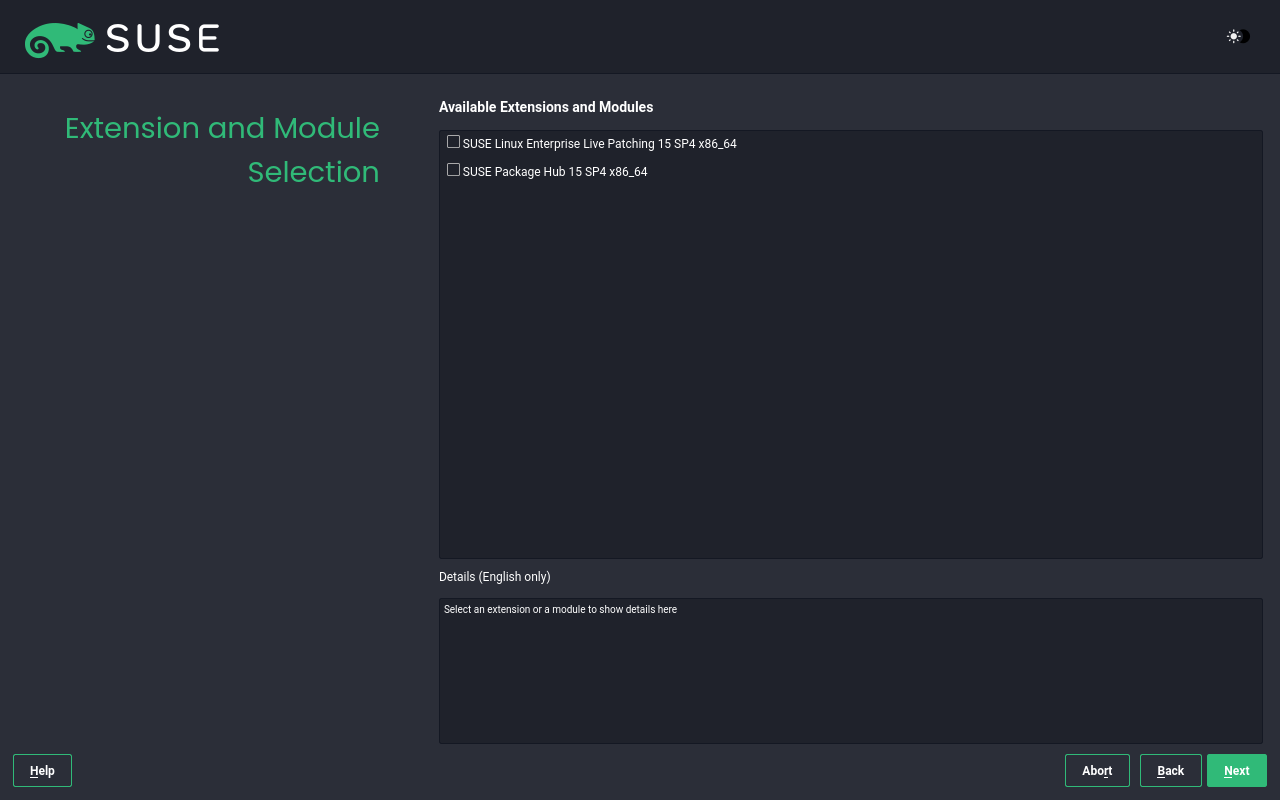The image size is (1280, 800).
Task: Select the Package Hub 15 SP4 list entry text
Action: (555, 172)
